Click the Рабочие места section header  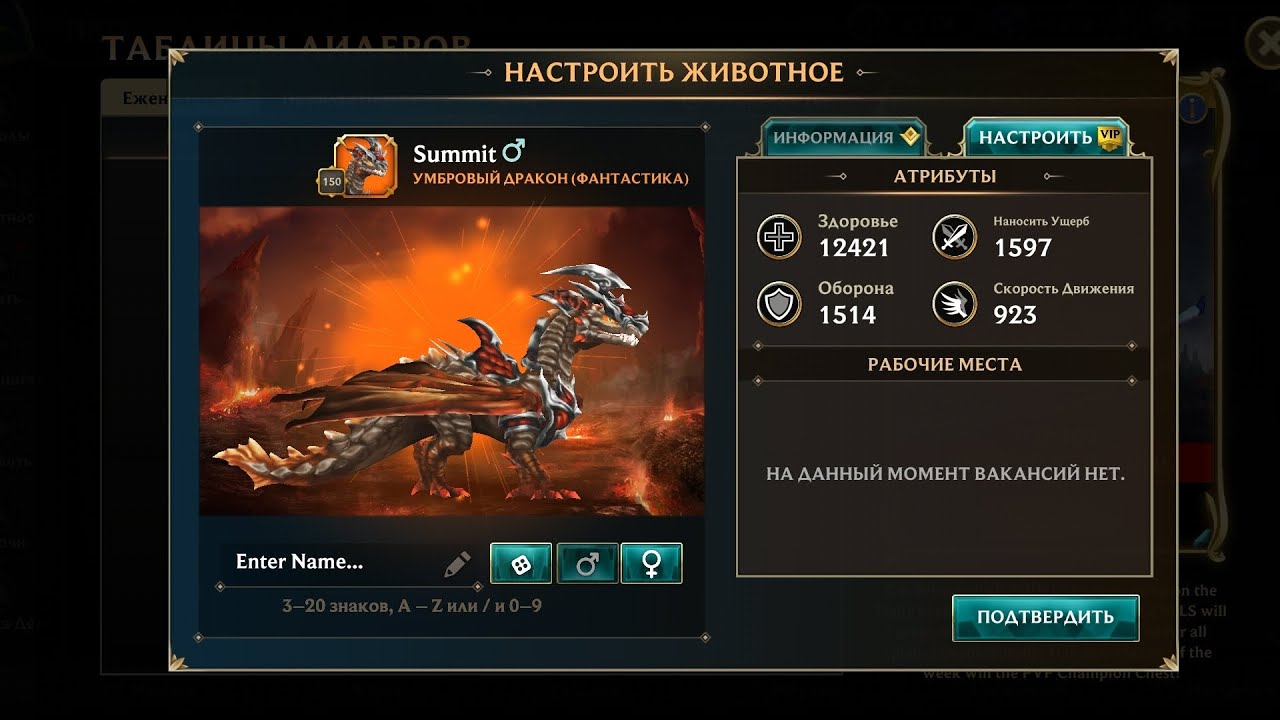[x=944, y=364]
